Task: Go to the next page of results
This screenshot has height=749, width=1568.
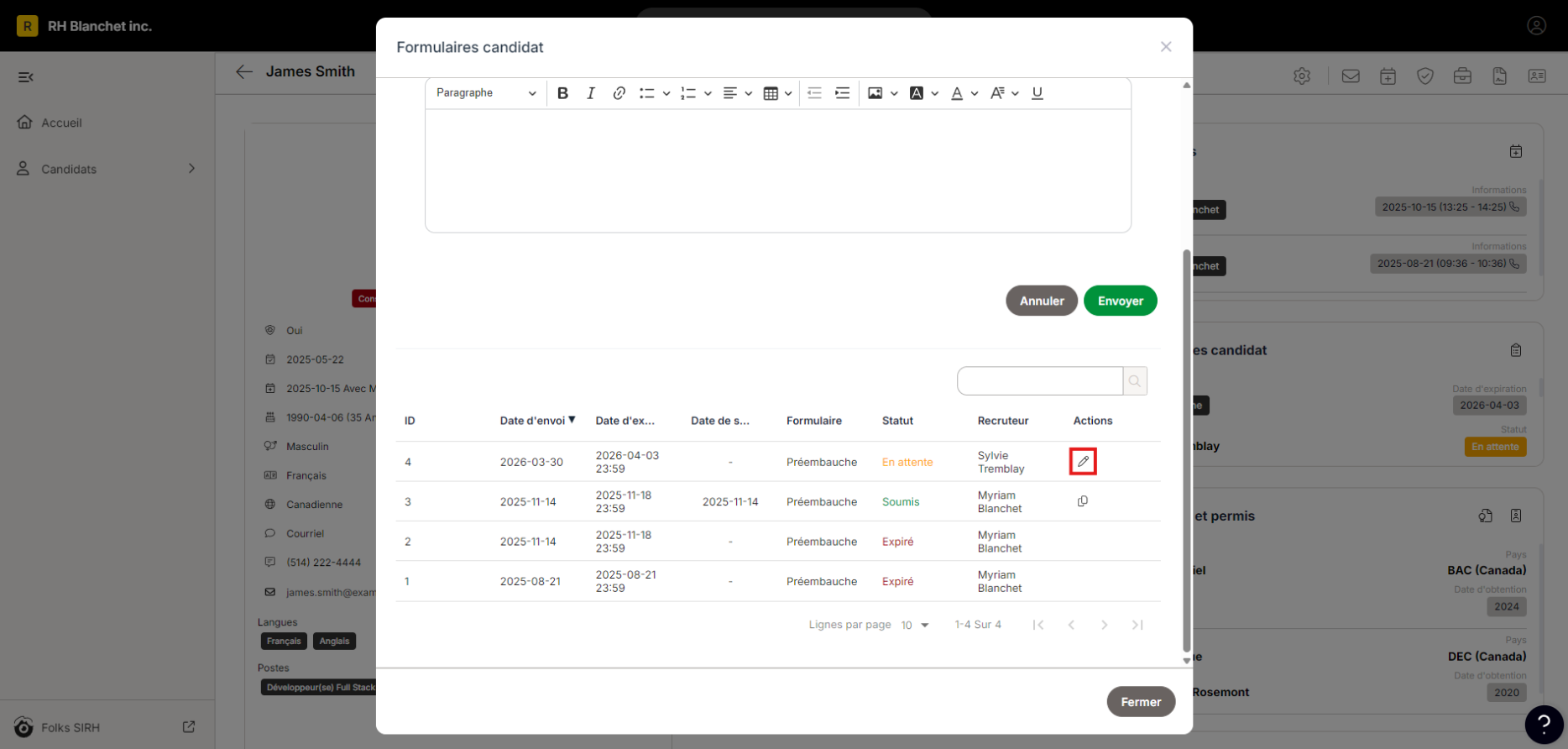Action: 1105,625
